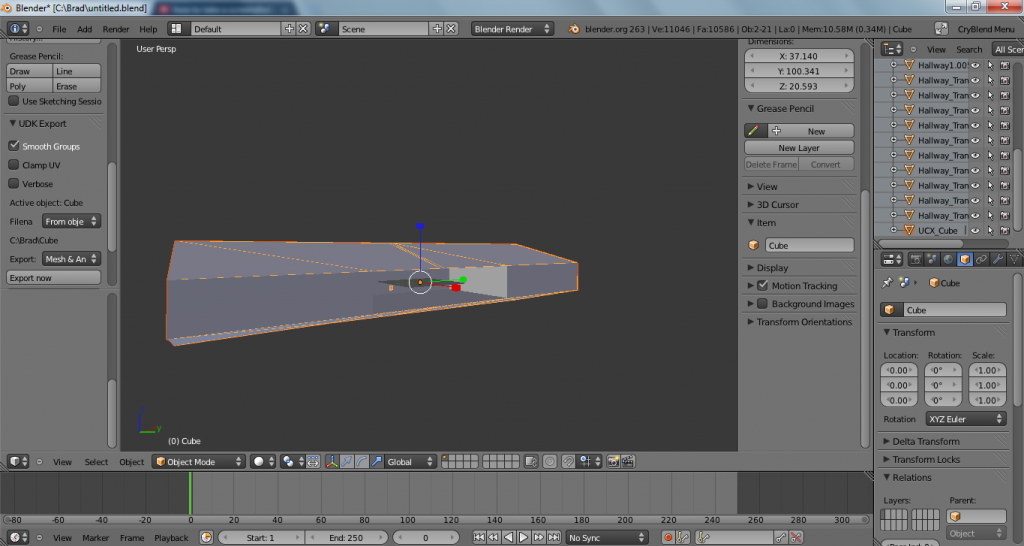Image resolution: width=1024 pixels, height=546 pixels.
Task: Open the Mesh & An export dropdown
Action: coord(71,259)
